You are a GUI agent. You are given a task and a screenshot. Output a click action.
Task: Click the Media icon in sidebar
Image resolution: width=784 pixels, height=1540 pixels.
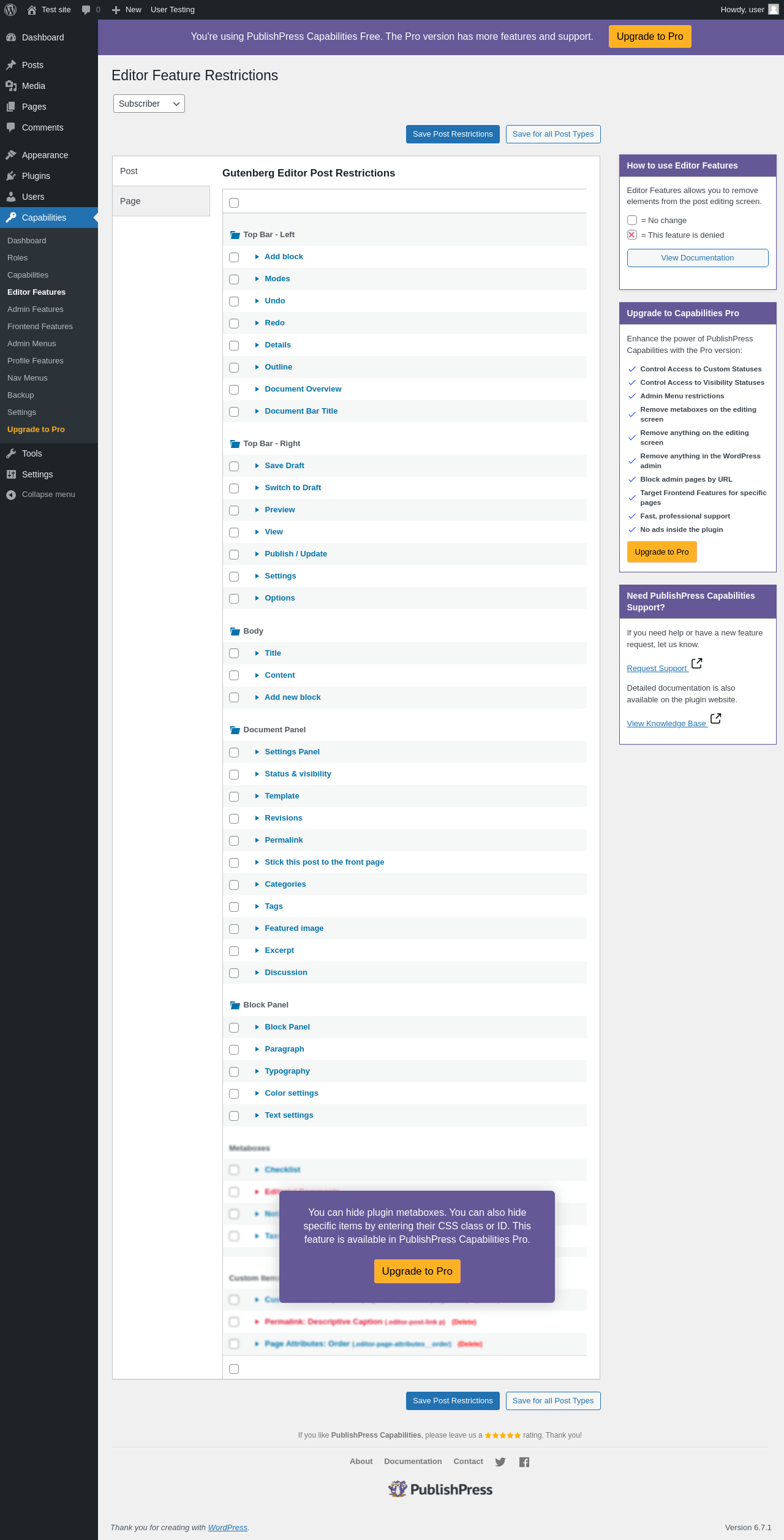(x=11, y=86)
